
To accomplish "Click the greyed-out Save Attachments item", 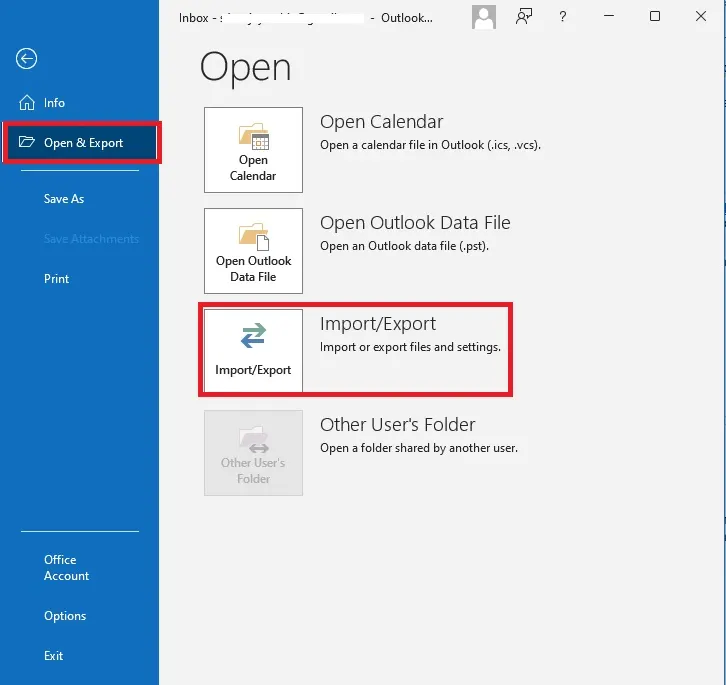I will 91,239.
